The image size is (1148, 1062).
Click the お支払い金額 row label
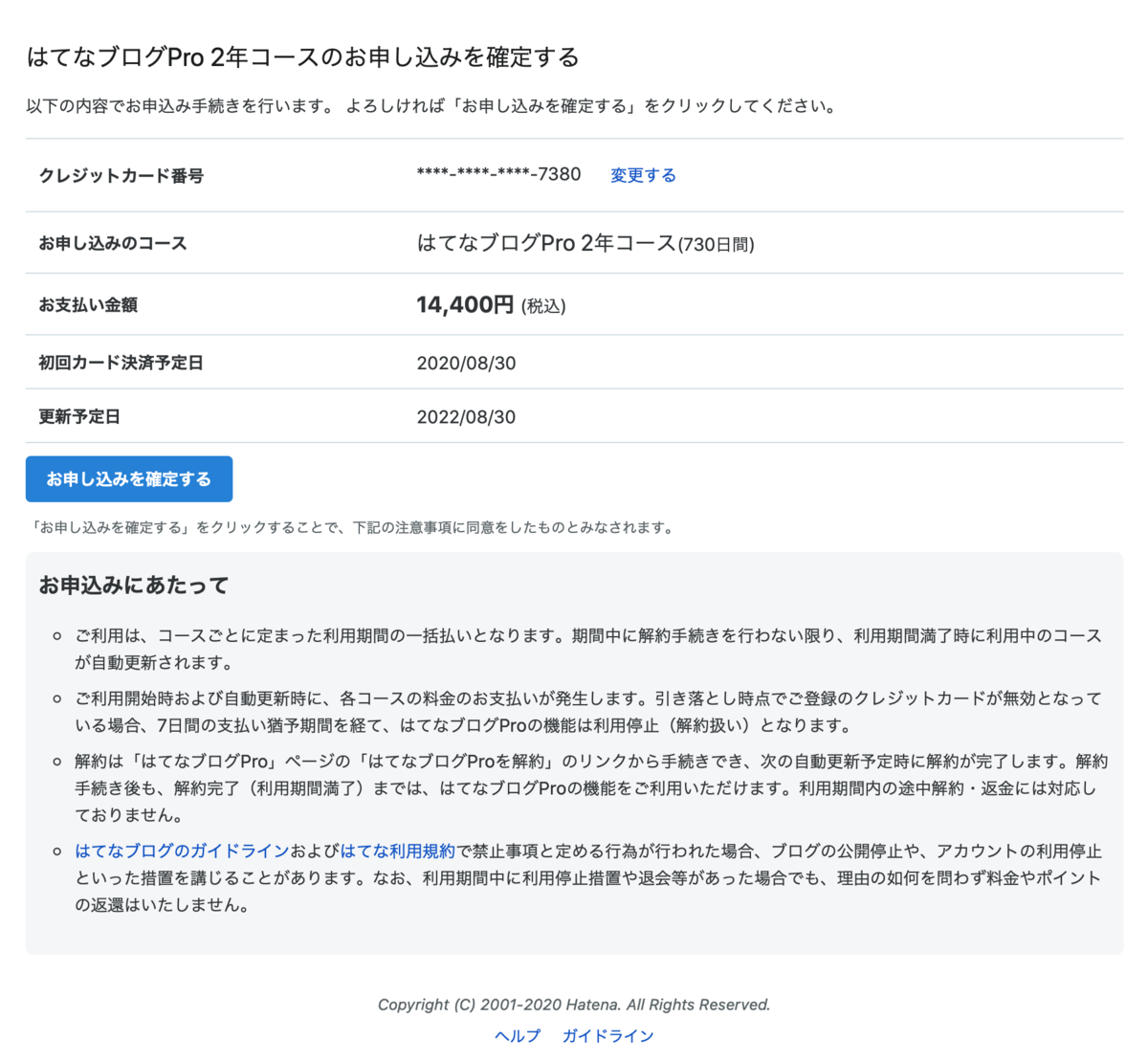[88, 304]
